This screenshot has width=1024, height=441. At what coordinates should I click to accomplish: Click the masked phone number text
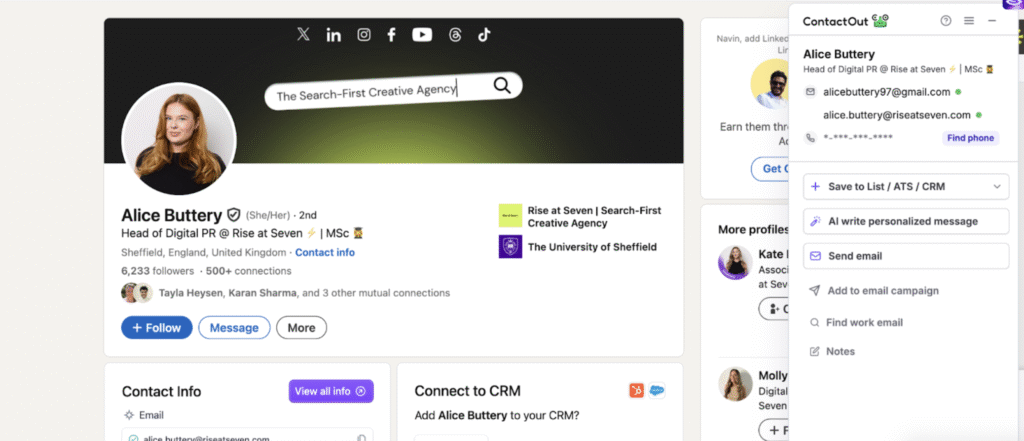[x=857, y=137]
